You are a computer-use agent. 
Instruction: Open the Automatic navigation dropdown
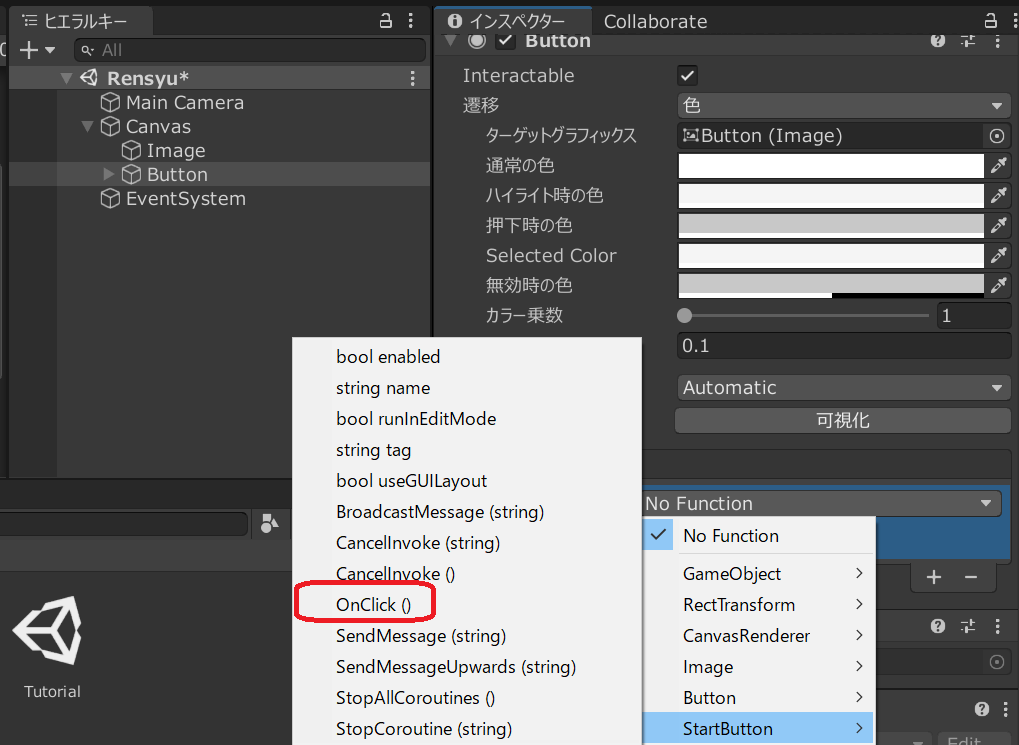[843, 388]
